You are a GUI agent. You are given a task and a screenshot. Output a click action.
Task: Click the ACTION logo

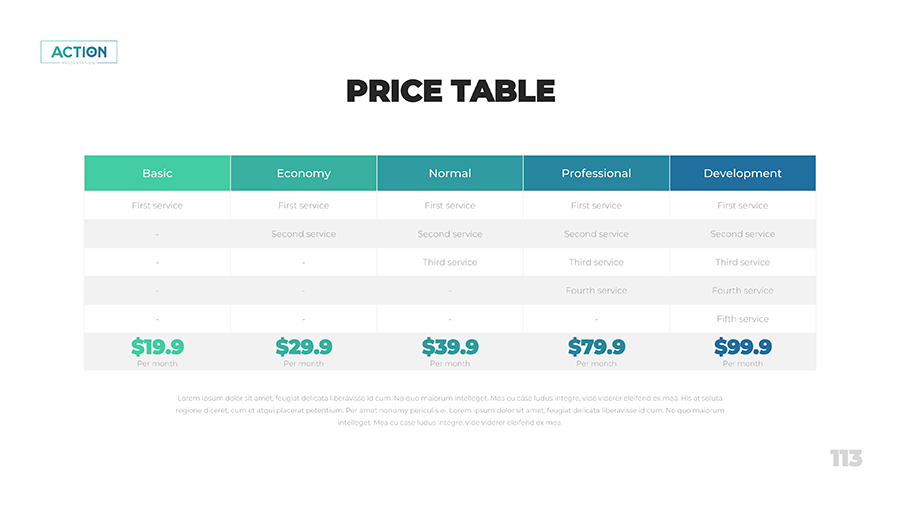tap(79, 52)
